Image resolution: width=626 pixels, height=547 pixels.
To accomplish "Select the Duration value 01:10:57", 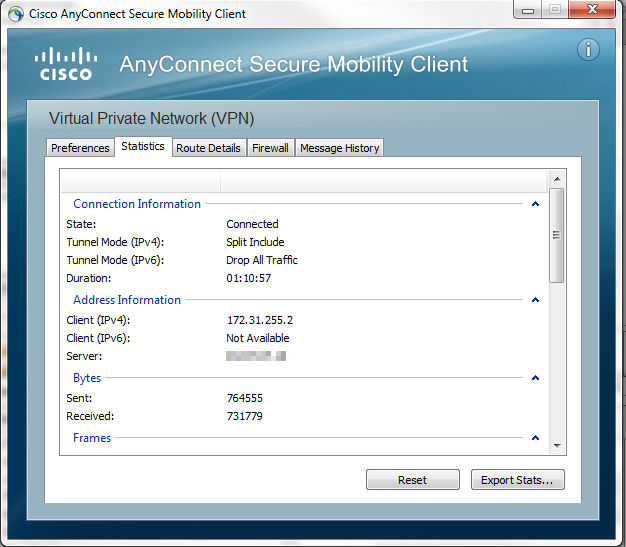I will coord(249,278).
